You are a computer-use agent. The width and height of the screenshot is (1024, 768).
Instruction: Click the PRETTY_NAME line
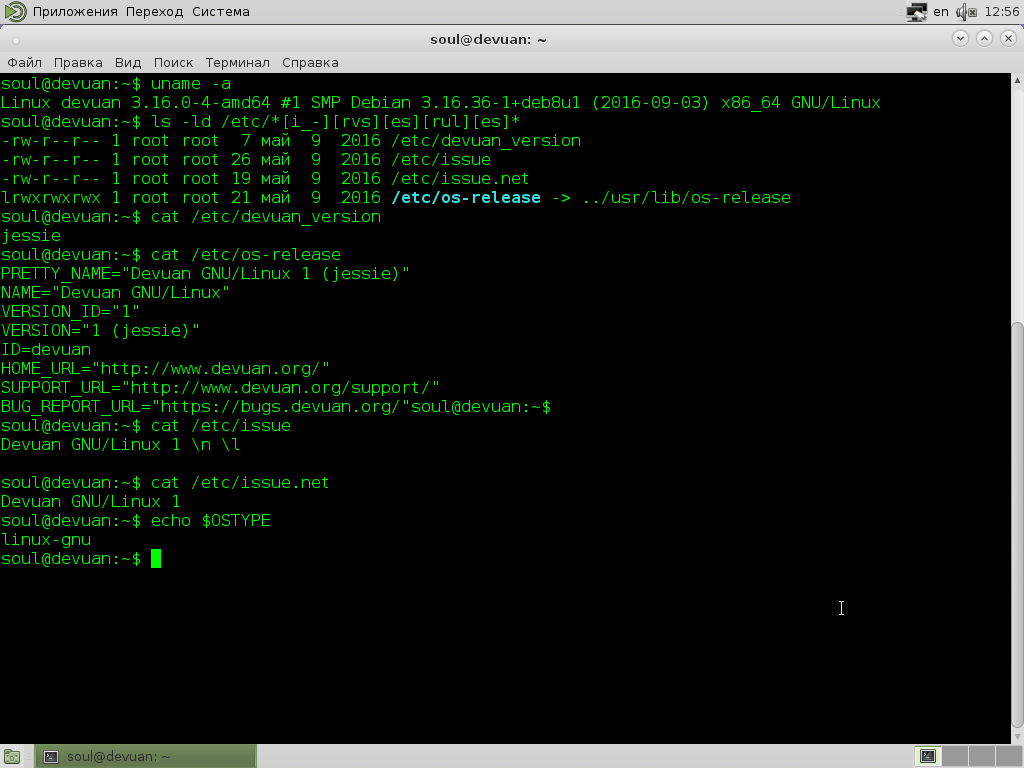click(205, 274)
